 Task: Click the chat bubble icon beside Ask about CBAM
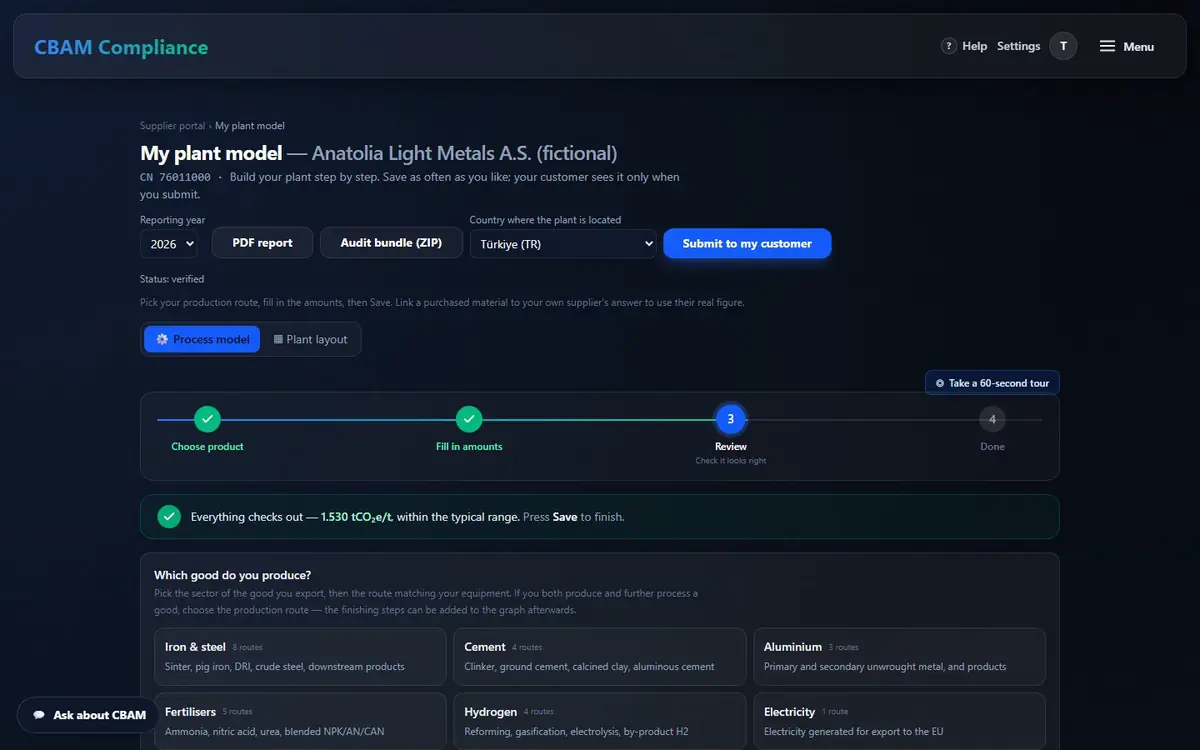click(39, 715)
